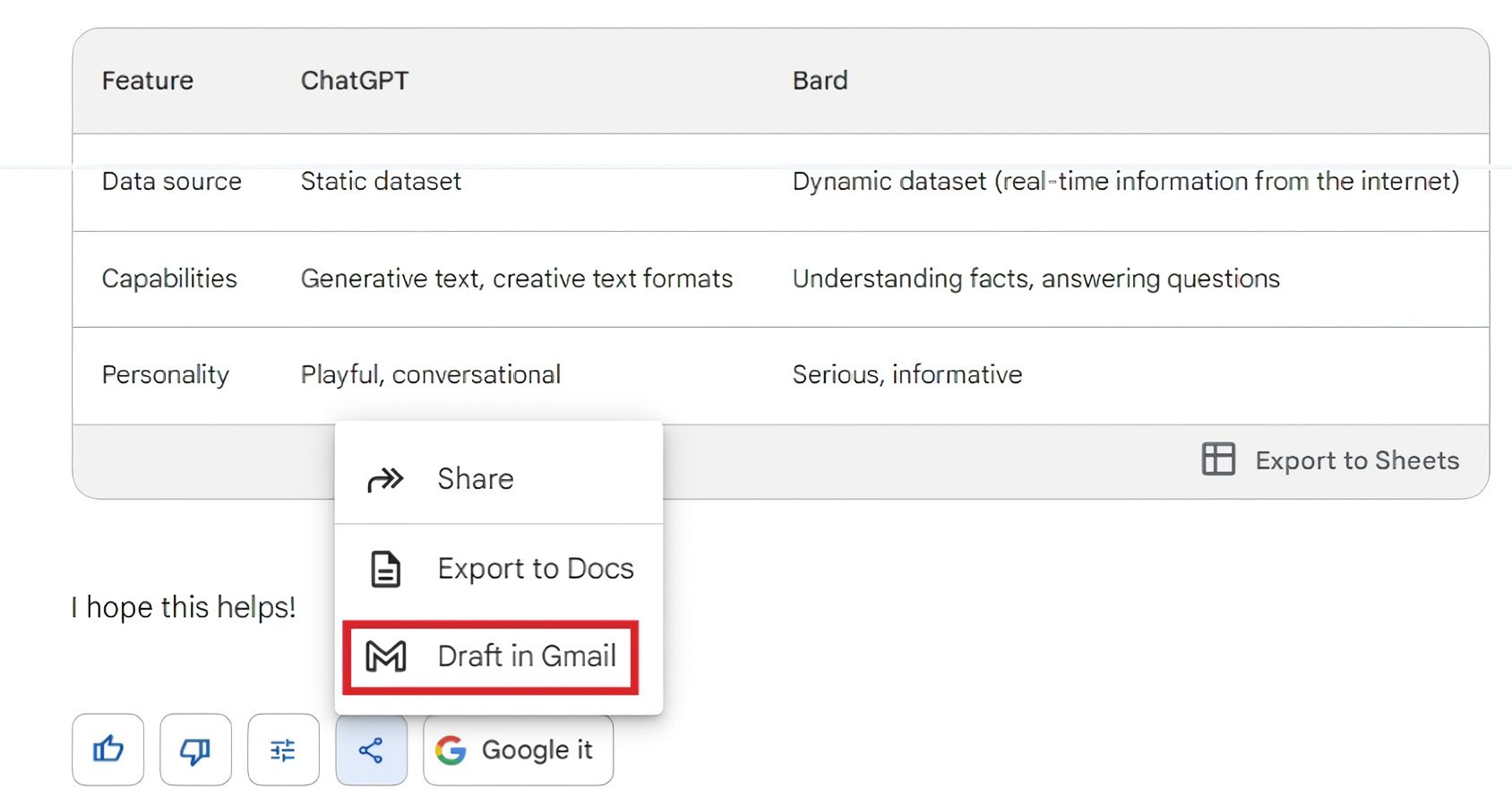Click the thumbs down bad response icon
The width and height of the screenshot is (1512, 806).
(x=195, y=749)
